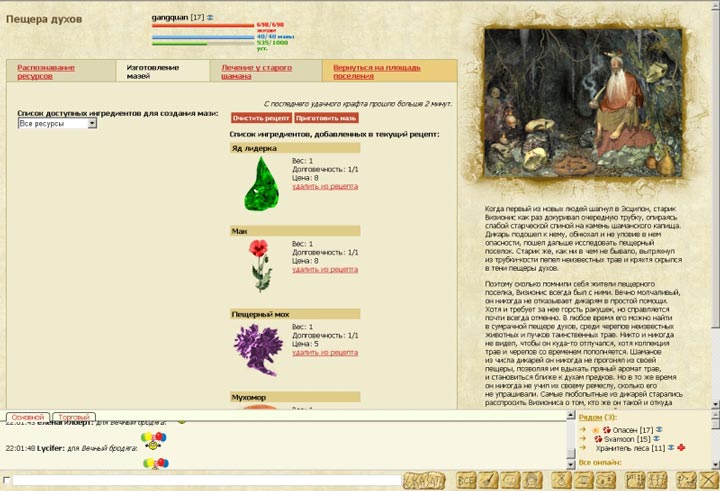Remove Мак via 'удалить из рецепта' link
The image size is (720, 491).
(x=325, y=270)
